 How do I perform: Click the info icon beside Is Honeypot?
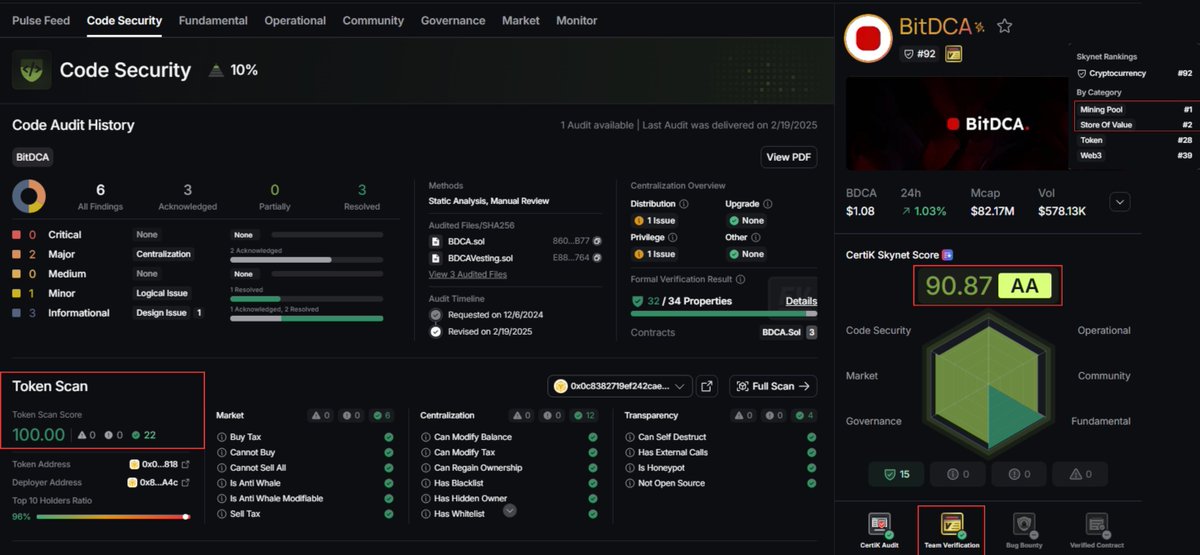[x=630, y=467]
